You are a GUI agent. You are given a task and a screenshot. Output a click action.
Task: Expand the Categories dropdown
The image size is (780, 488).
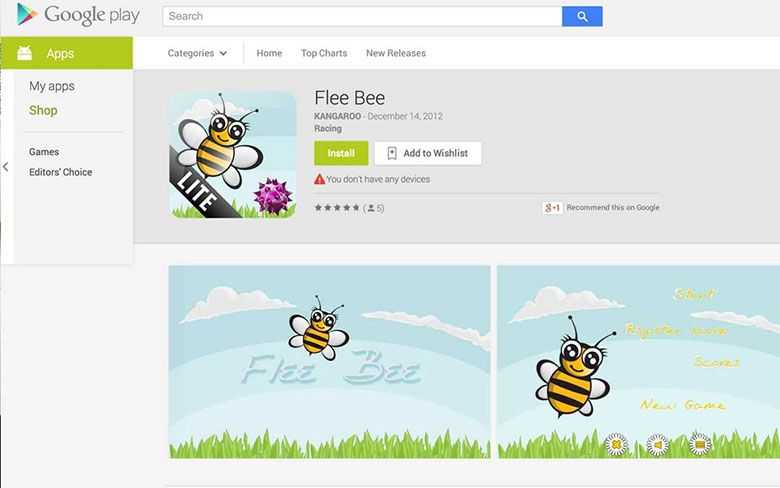(197, 53)
